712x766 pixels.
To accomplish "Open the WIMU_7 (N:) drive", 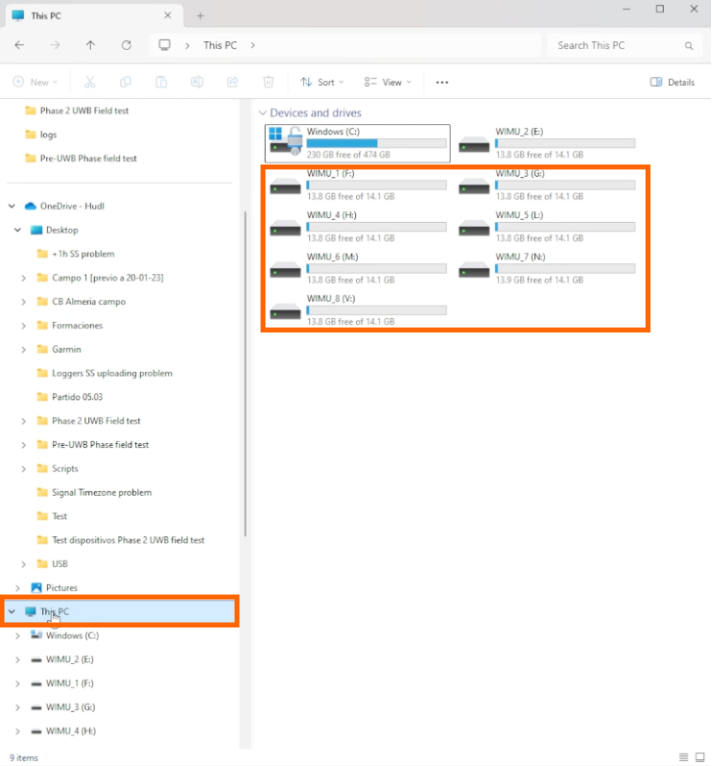I will 547,269.
